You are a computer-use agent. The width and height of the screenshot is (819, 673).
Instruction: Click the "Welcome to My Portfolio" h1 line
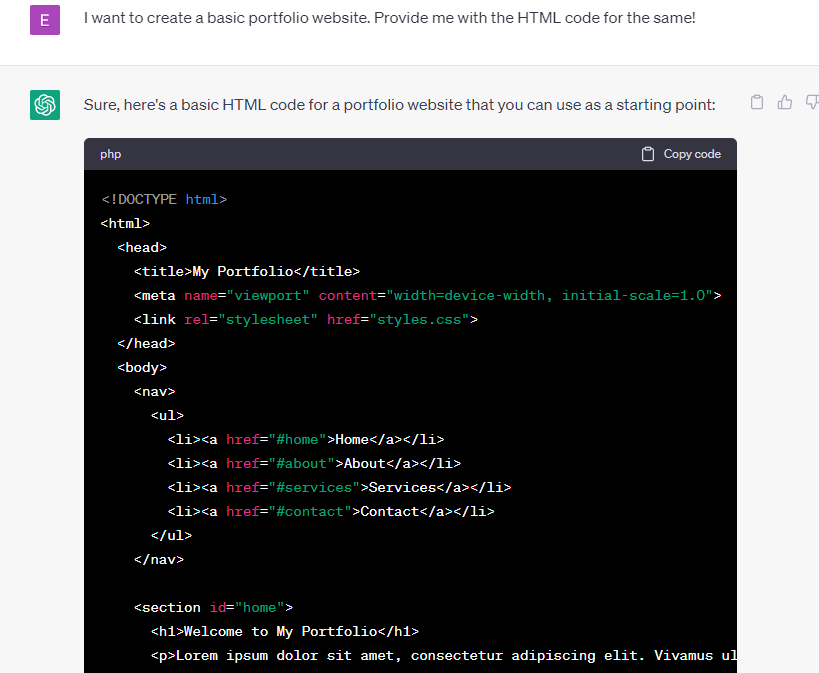click(285, 631)
